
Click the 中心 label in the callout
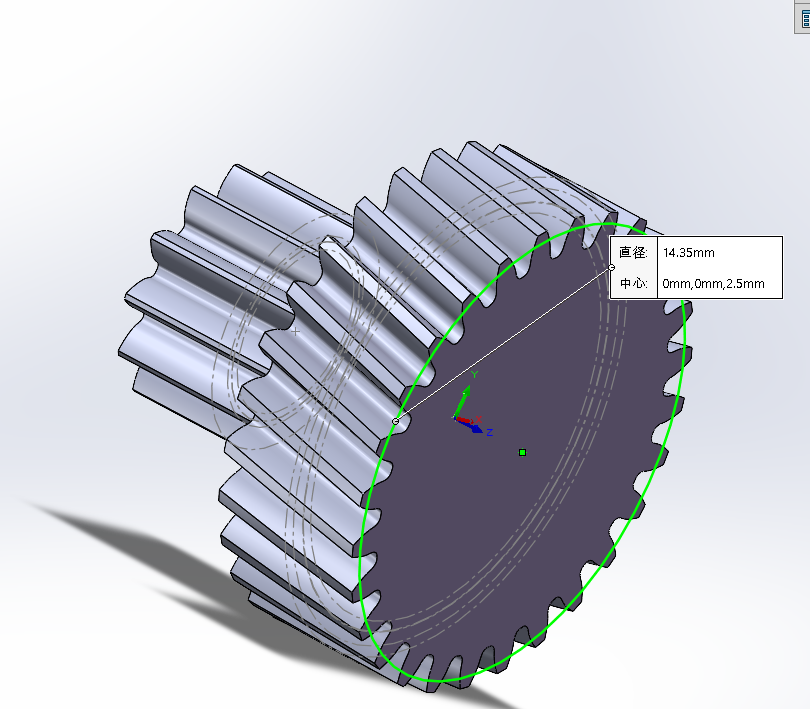pos(633,283)
